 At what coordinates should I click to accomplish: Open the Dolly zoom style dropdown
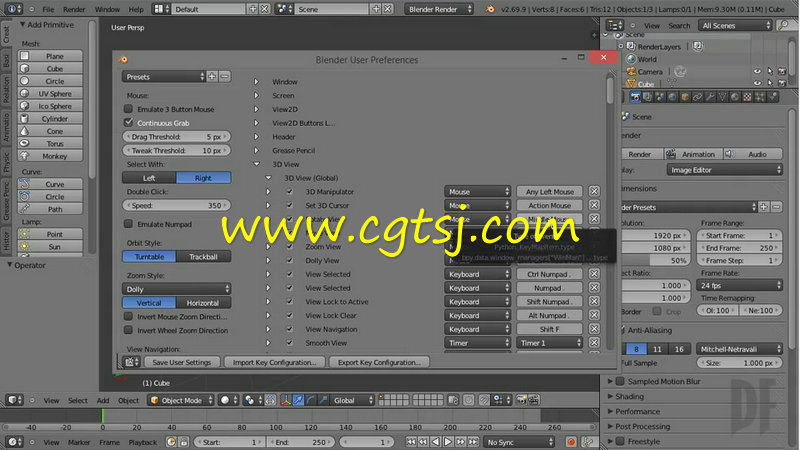tap(177, 289)
